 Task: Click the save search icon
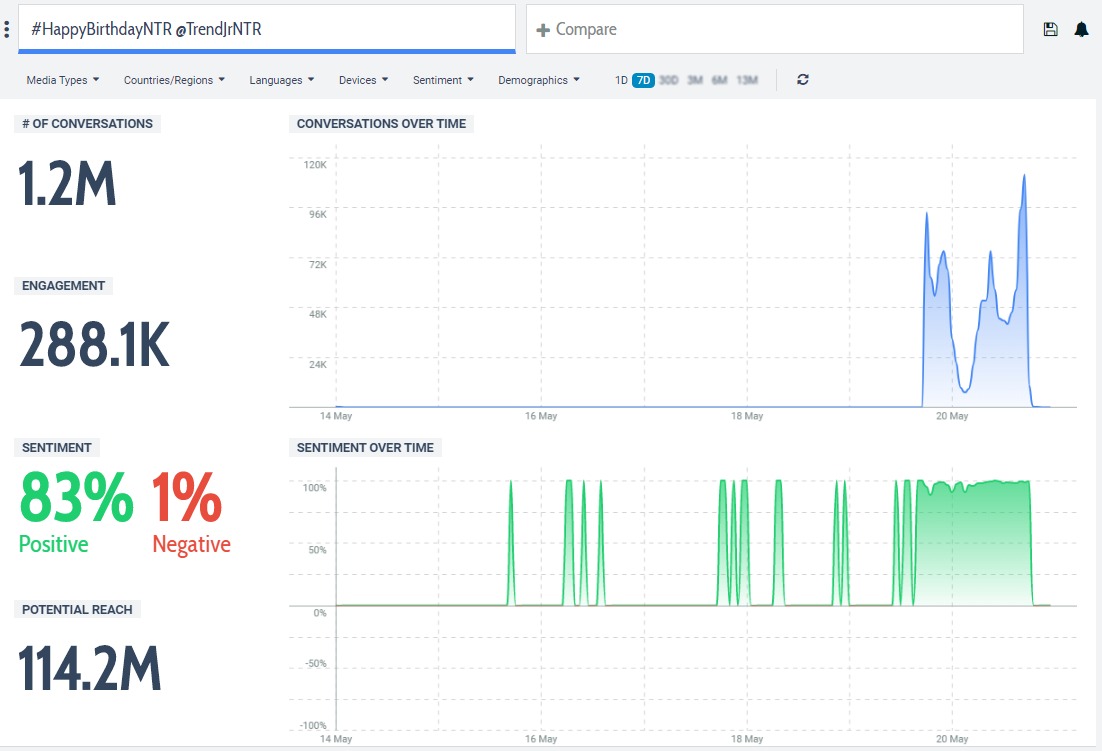coord(1050,29)
